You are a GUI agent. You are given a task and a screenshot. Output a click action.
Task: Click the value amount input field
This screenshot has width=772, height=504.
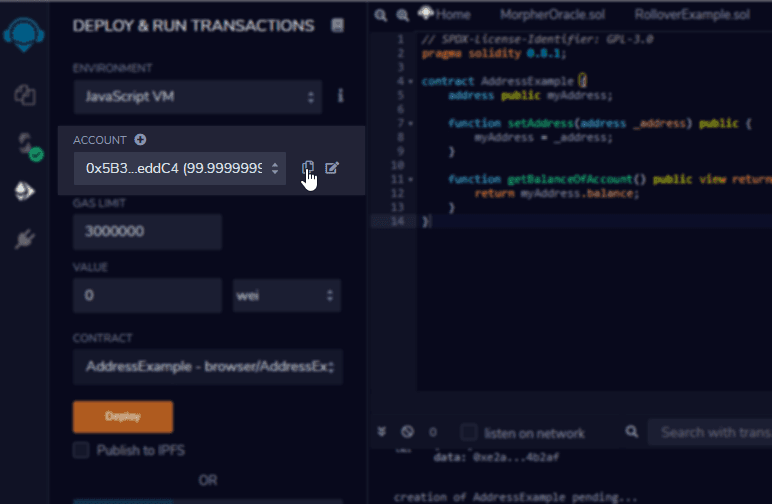click(x=147, y=295)
